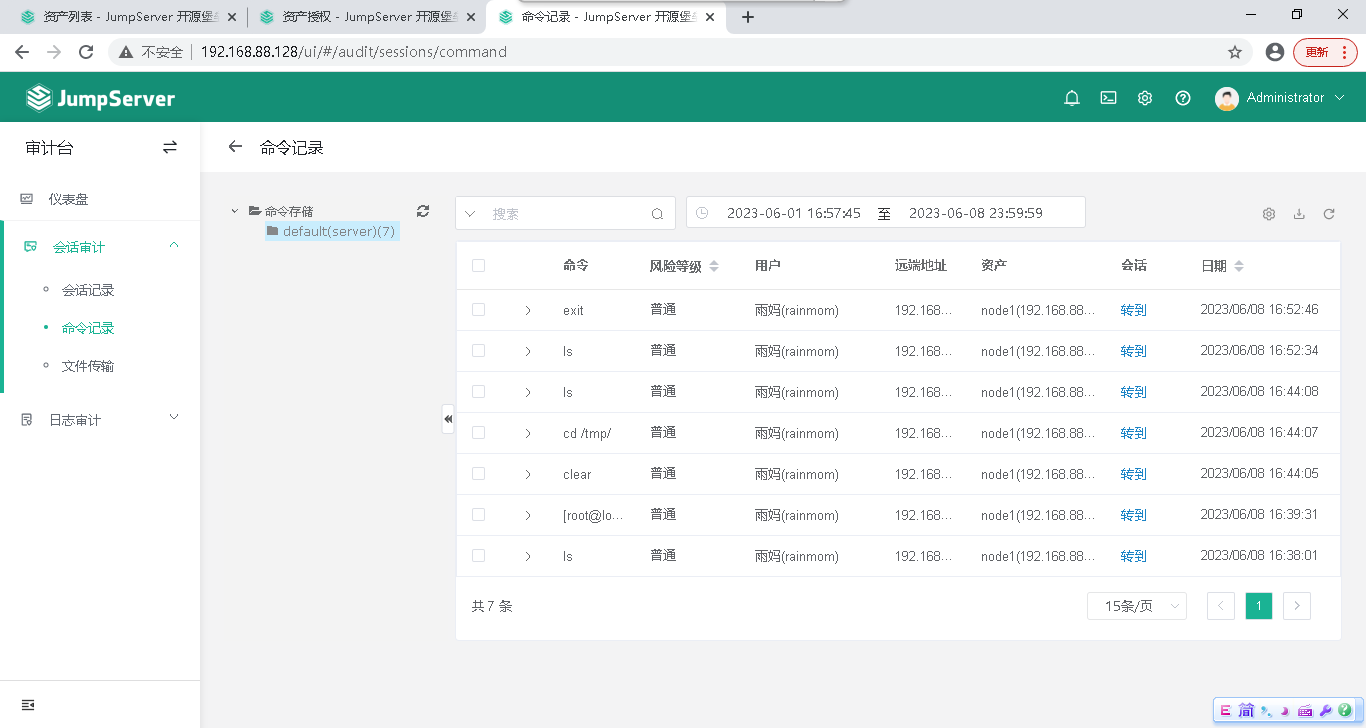Click 转到 link for cd /tmp/ row
Screen dimensions: 1366x728
tap(1133, 433)
